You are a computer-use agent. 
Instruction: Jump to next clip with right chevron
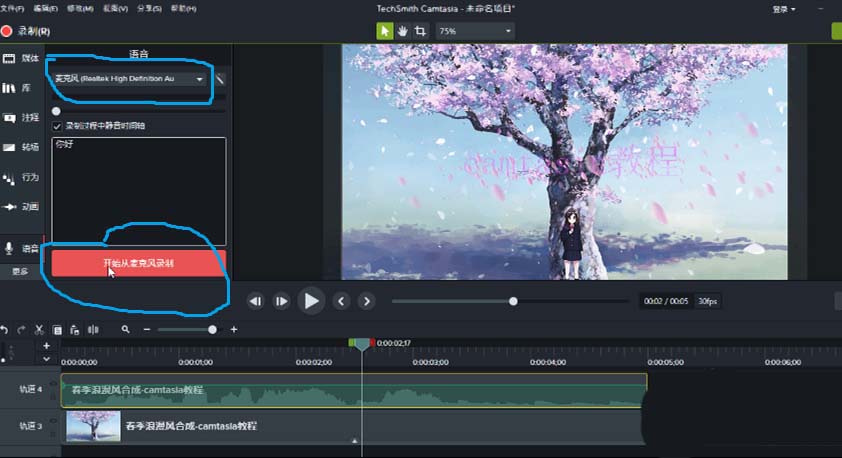pos(367,301)
